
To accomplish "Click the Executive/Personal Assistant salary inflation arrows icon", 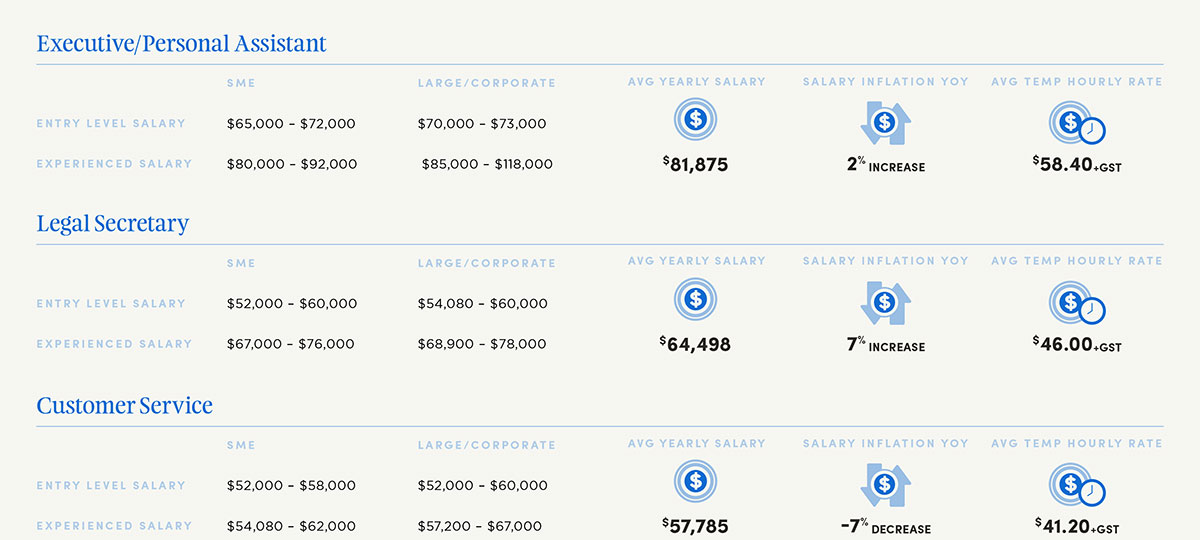I will click(885, 122).
